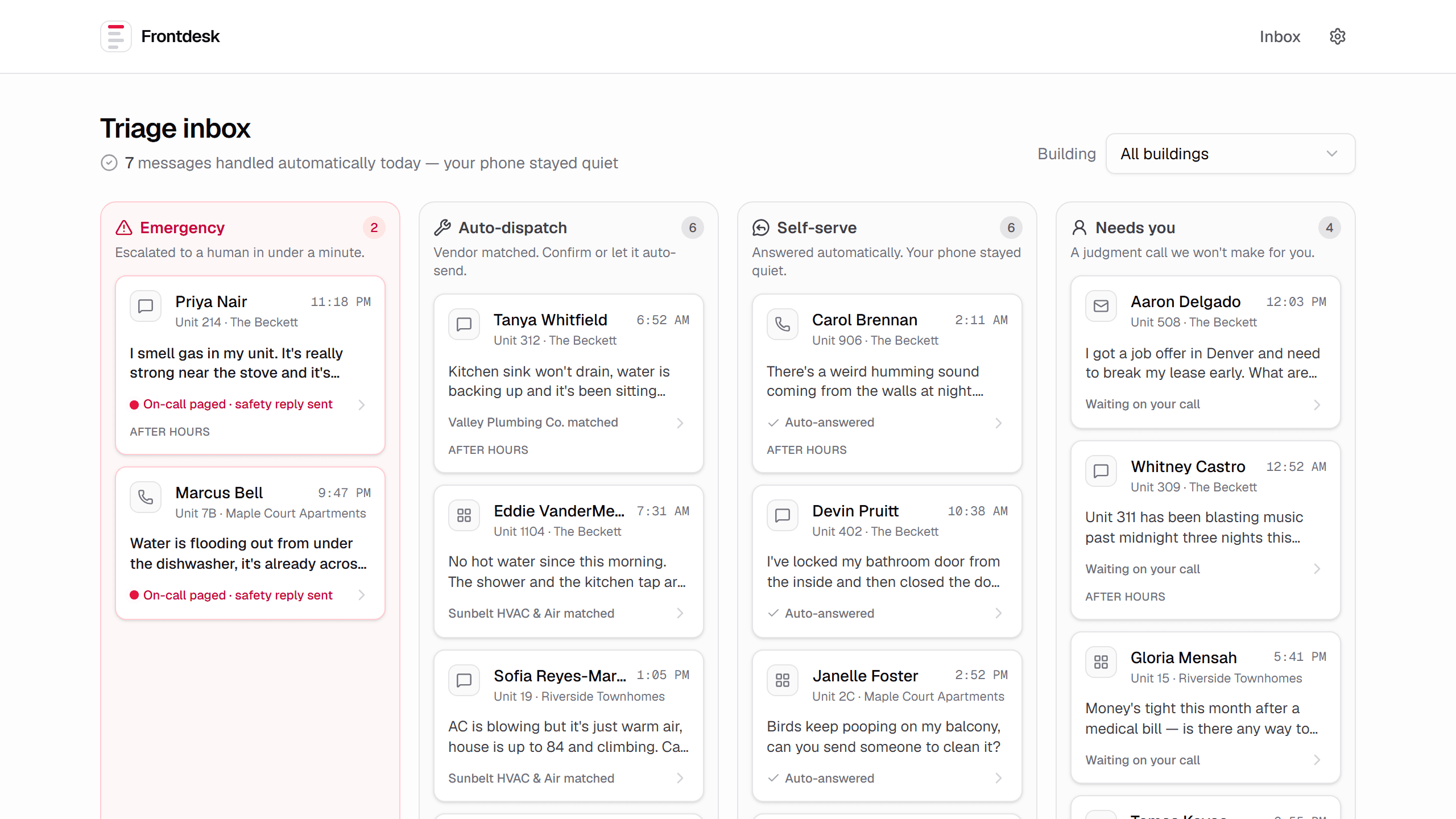Open Priya Nair's gas smell message

pyautogui.click(x=236, y=363)
